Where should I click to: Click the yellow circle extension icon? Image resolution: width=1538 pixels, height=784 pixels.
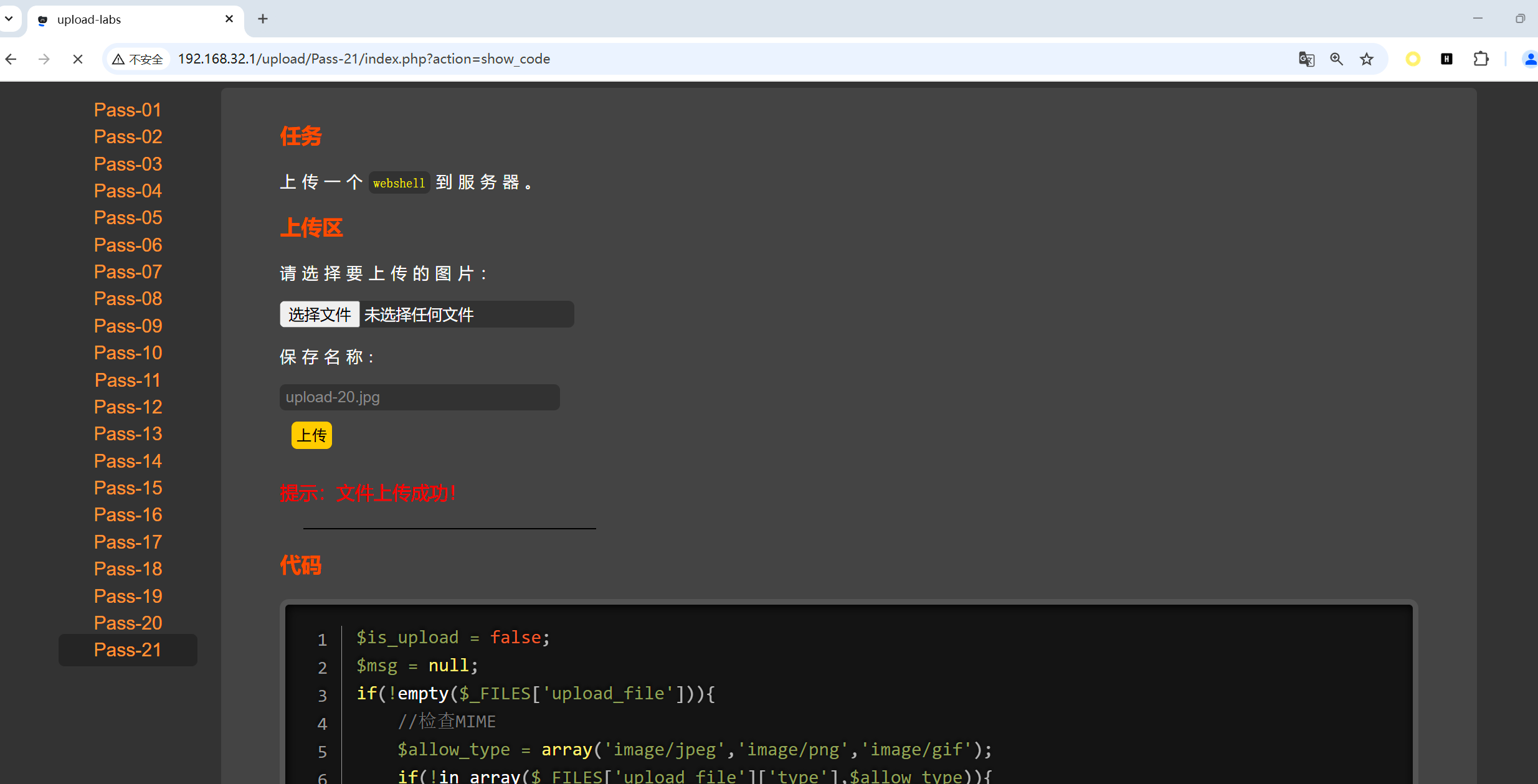point(1413,59)
